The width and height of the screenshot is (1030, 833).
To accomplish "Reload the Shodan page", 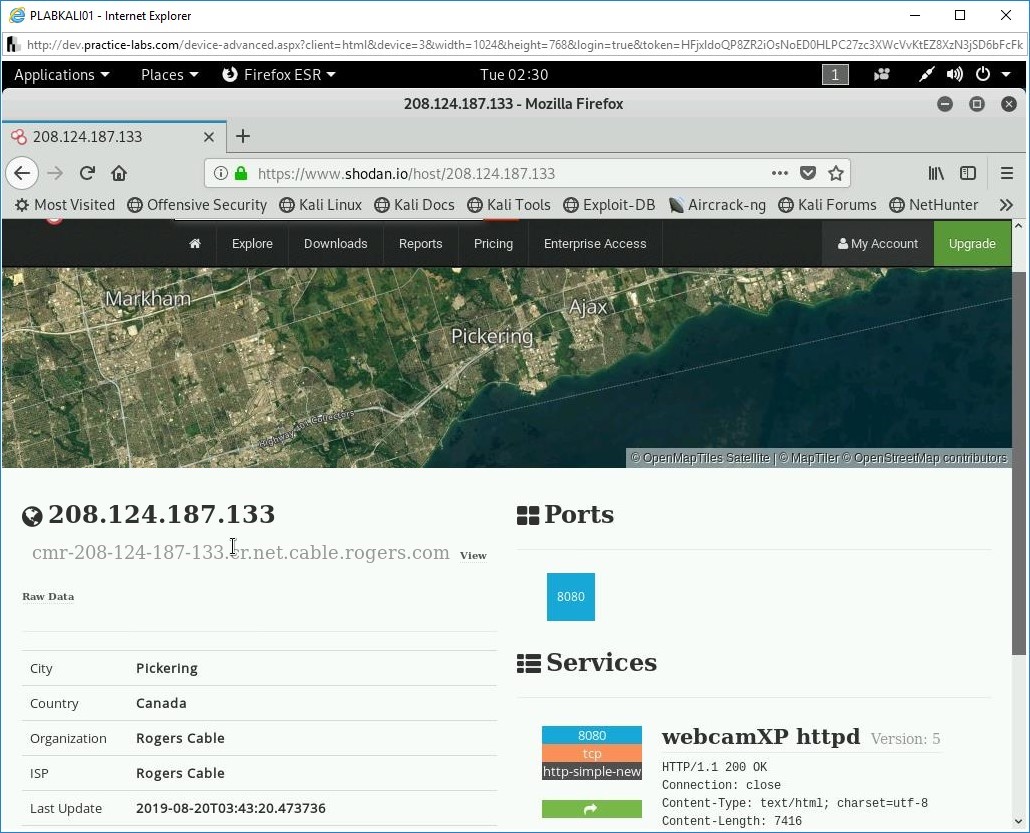I will pos(87,172).
